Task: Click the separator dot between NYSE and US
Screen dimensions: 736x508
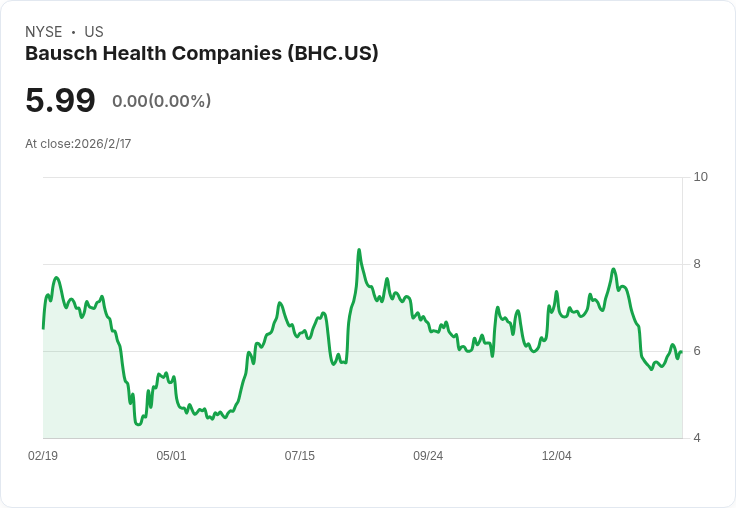Action: tap(73, 32)
